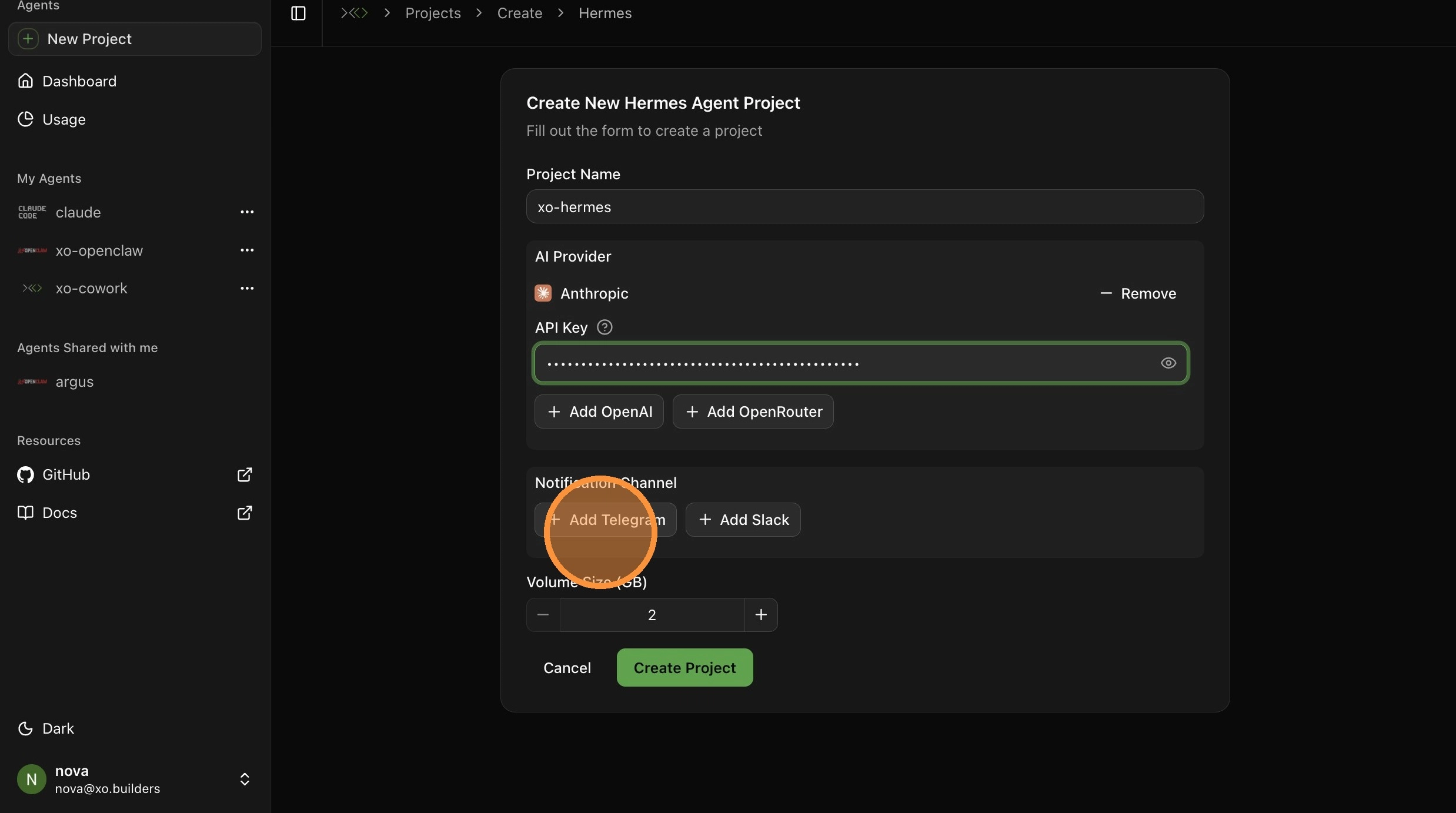This screenshot has height=813, width=1456.
Task: Open GitHub resource link
Action: pos(135,474)
